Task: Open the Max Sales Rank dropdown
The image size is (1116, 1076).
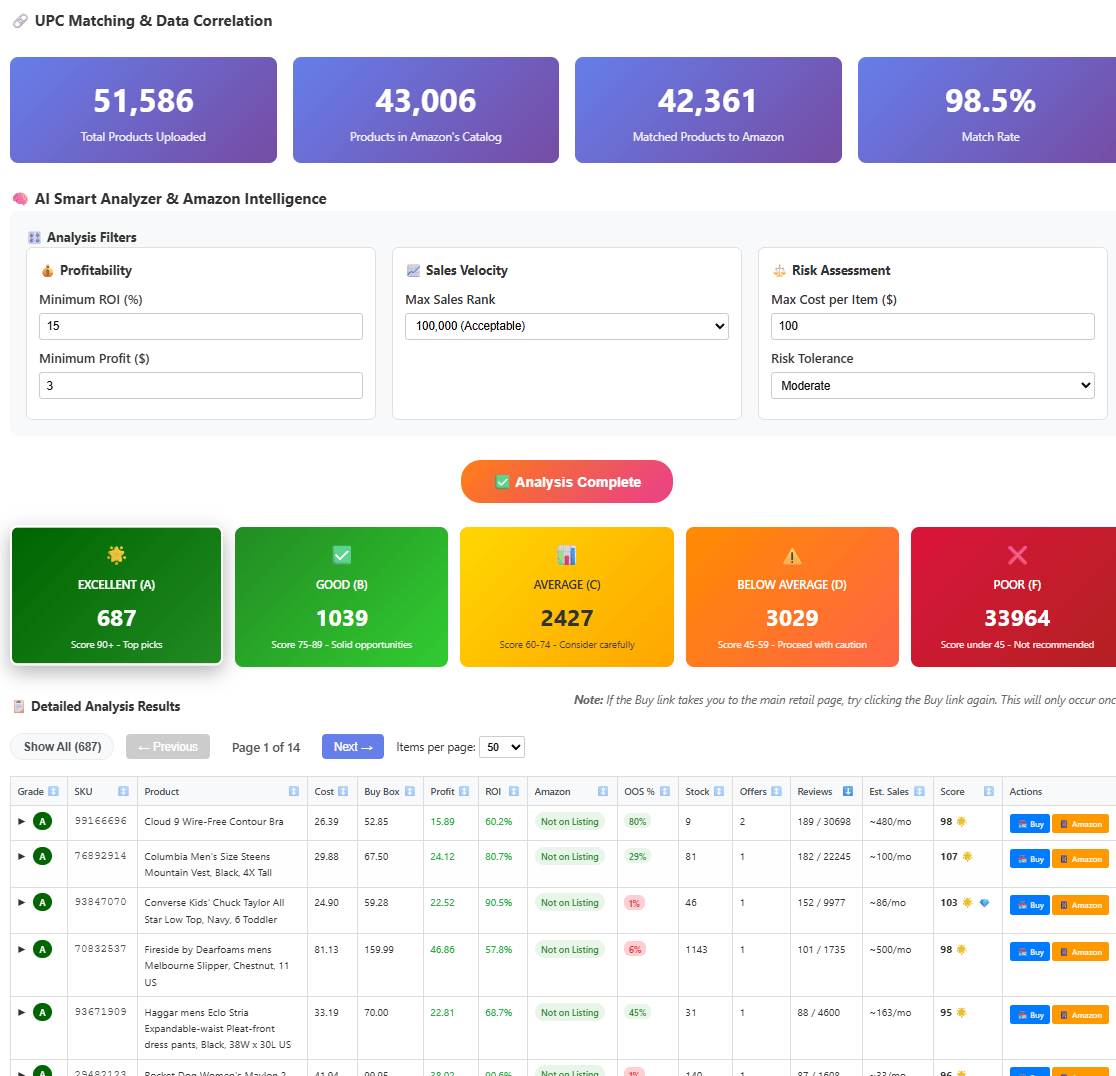Action: tap(567, 326)
